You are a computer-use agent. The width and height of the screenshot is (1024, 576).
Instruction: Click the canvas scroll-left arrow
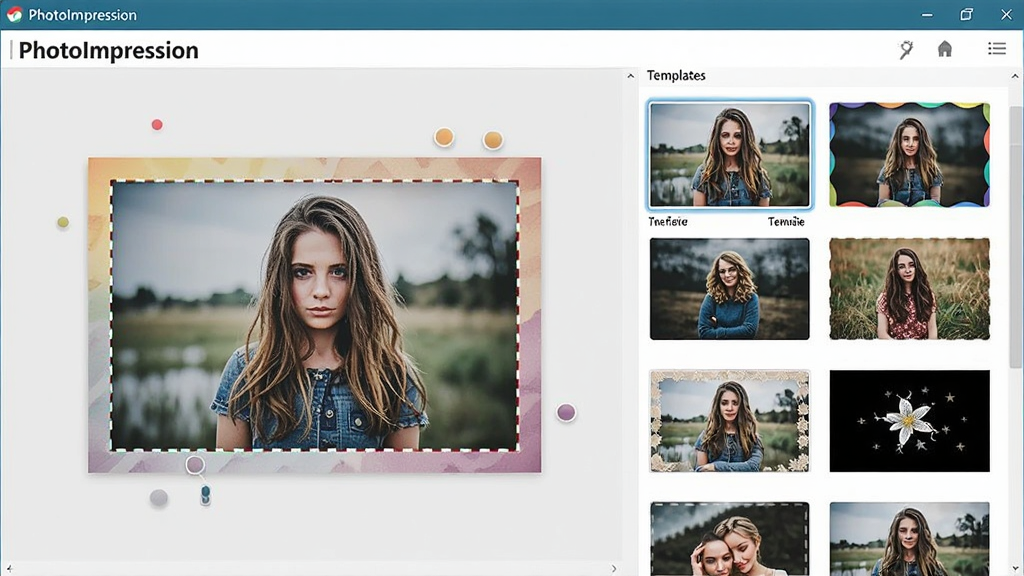(x=9, y=569)
